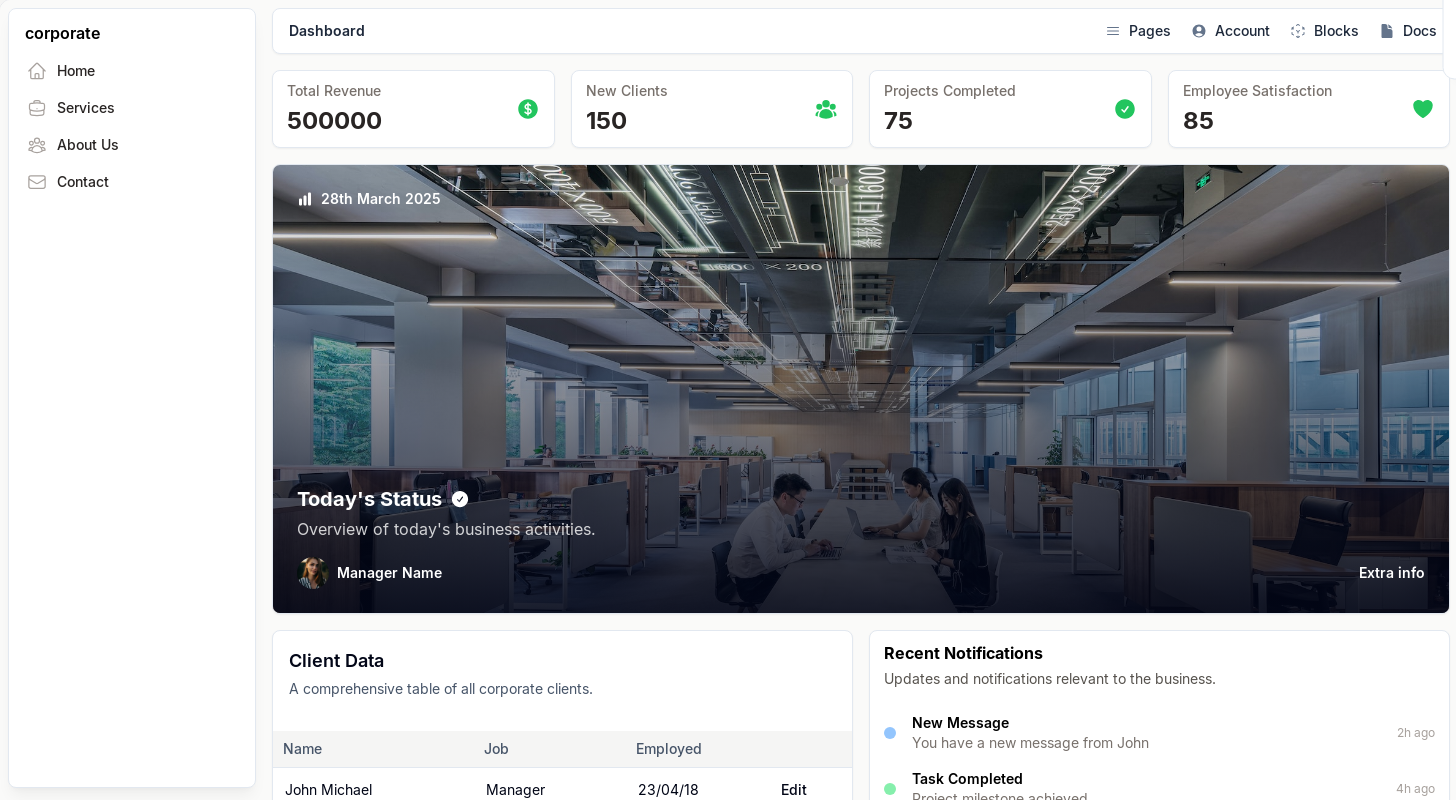The height and width of the screenshot is (800, 1456).
Task: Click the Employee Satisfaction heart icon
Action: coord(1423,109)
